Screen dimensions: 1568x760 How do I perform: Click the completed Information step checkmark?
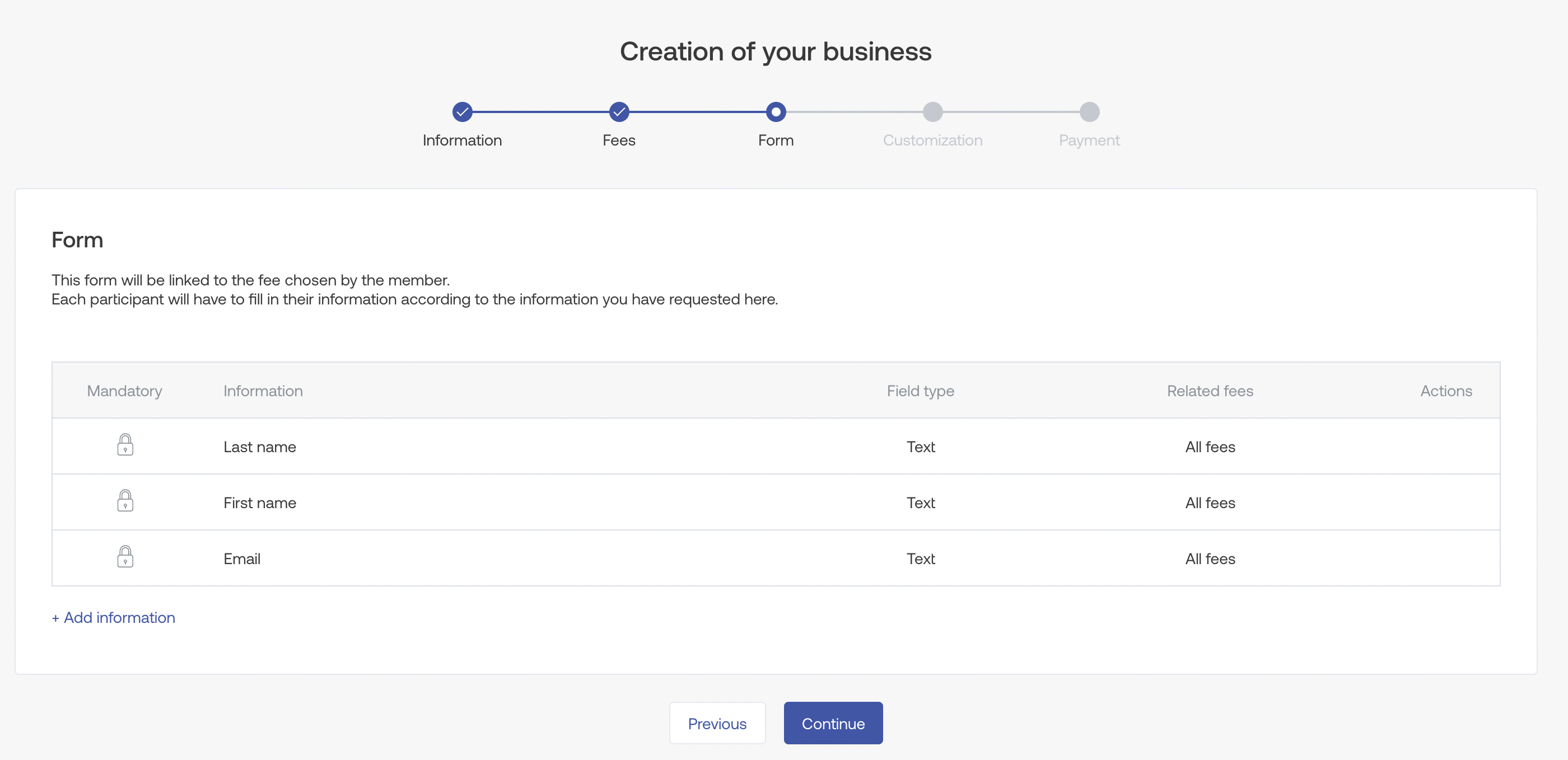(x=462, y=112)
